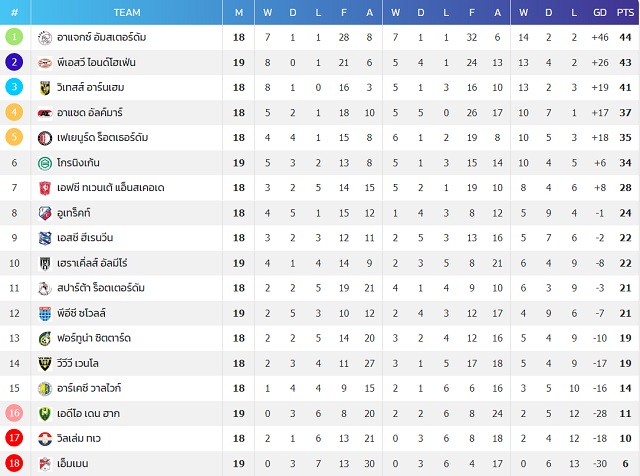Image resolution: width=640 pixels, height=476 pixels.
Task: Open the อาแจกซ์ อัมสเตอร์ดัม team link
Action: point(102,38)
